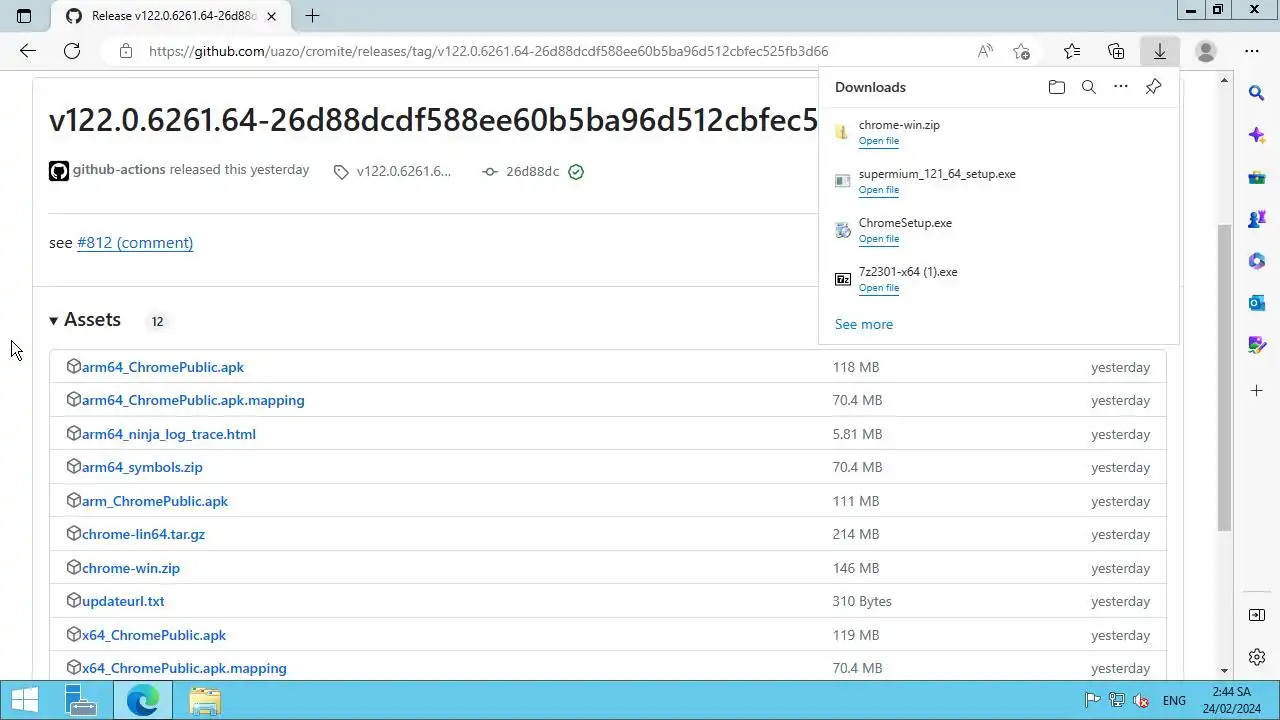Refresh the current page
Viewport: 1280px width, 720px height.
(72, 51)
